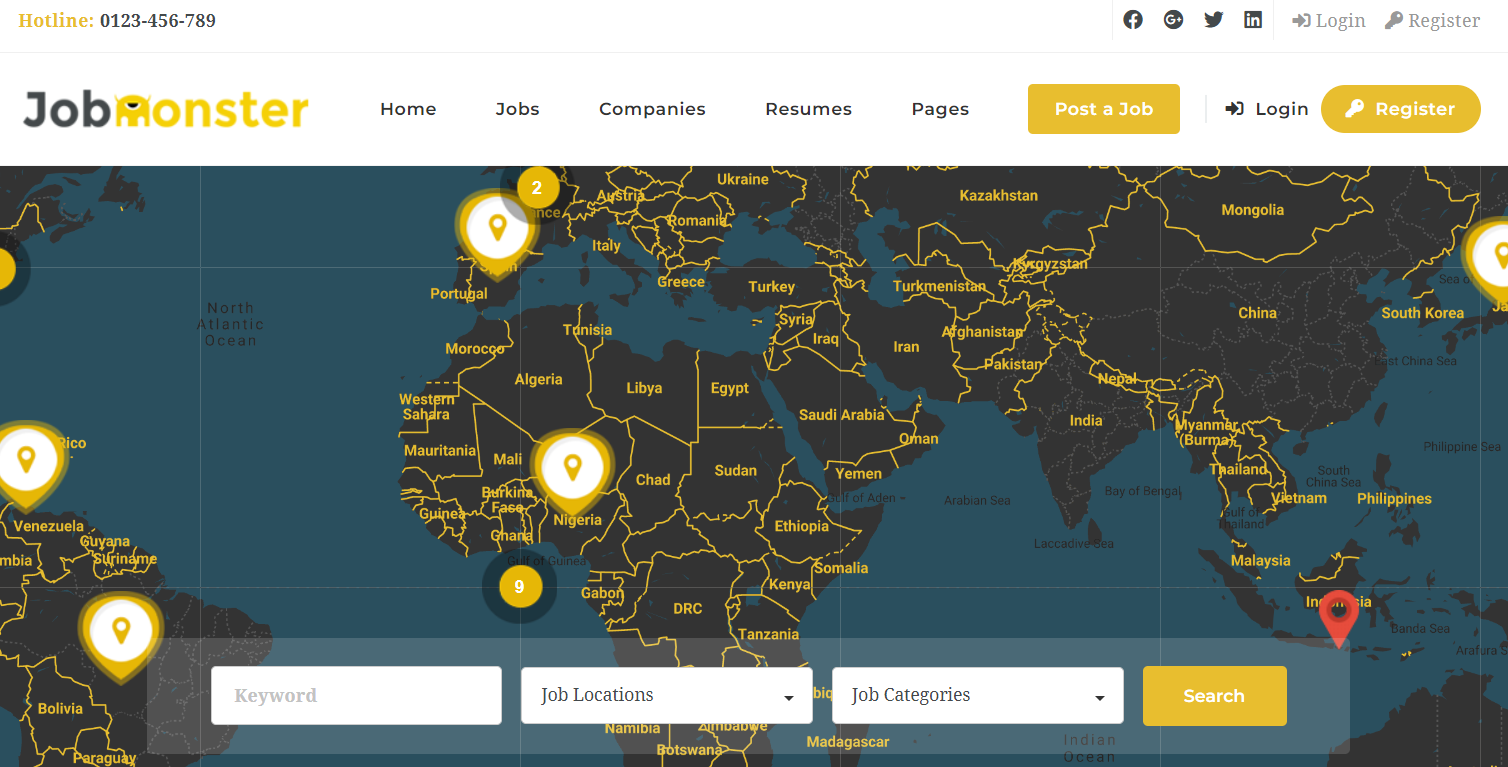
Task: Click the yellow Register button in navbar
Action: (1400, 109)
